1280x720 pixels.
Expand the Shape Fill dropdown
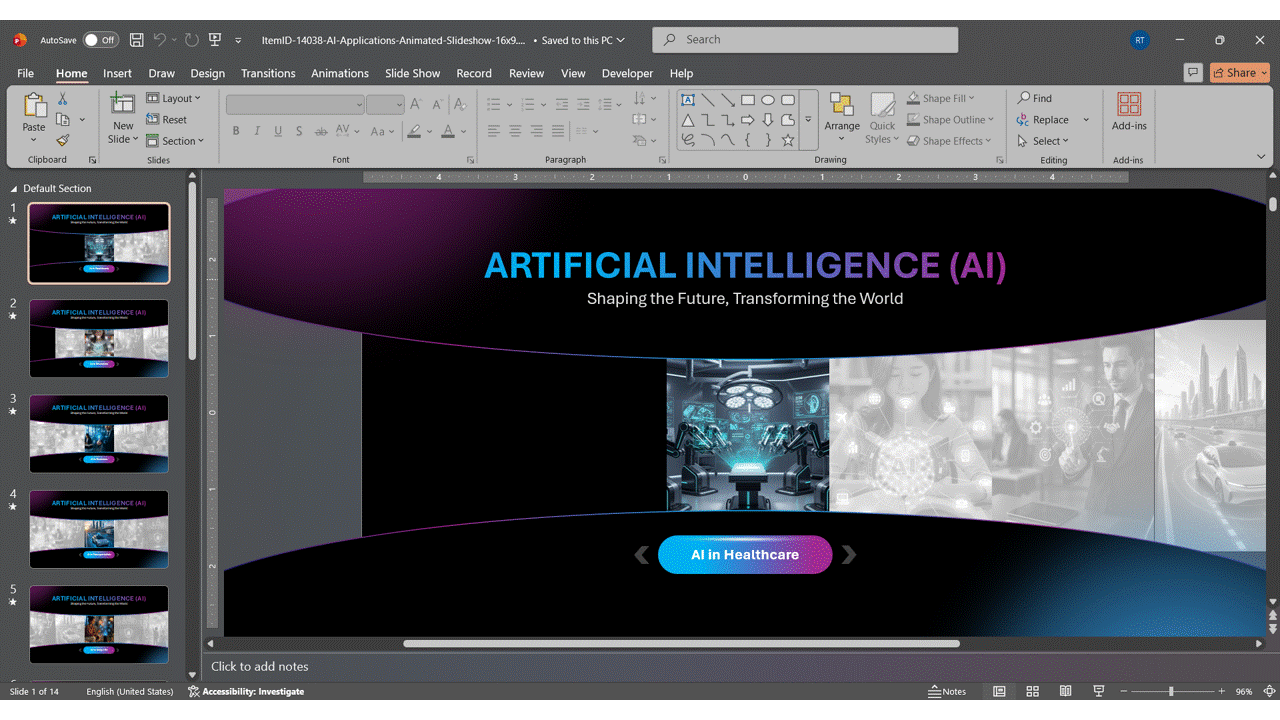[941, 98]
